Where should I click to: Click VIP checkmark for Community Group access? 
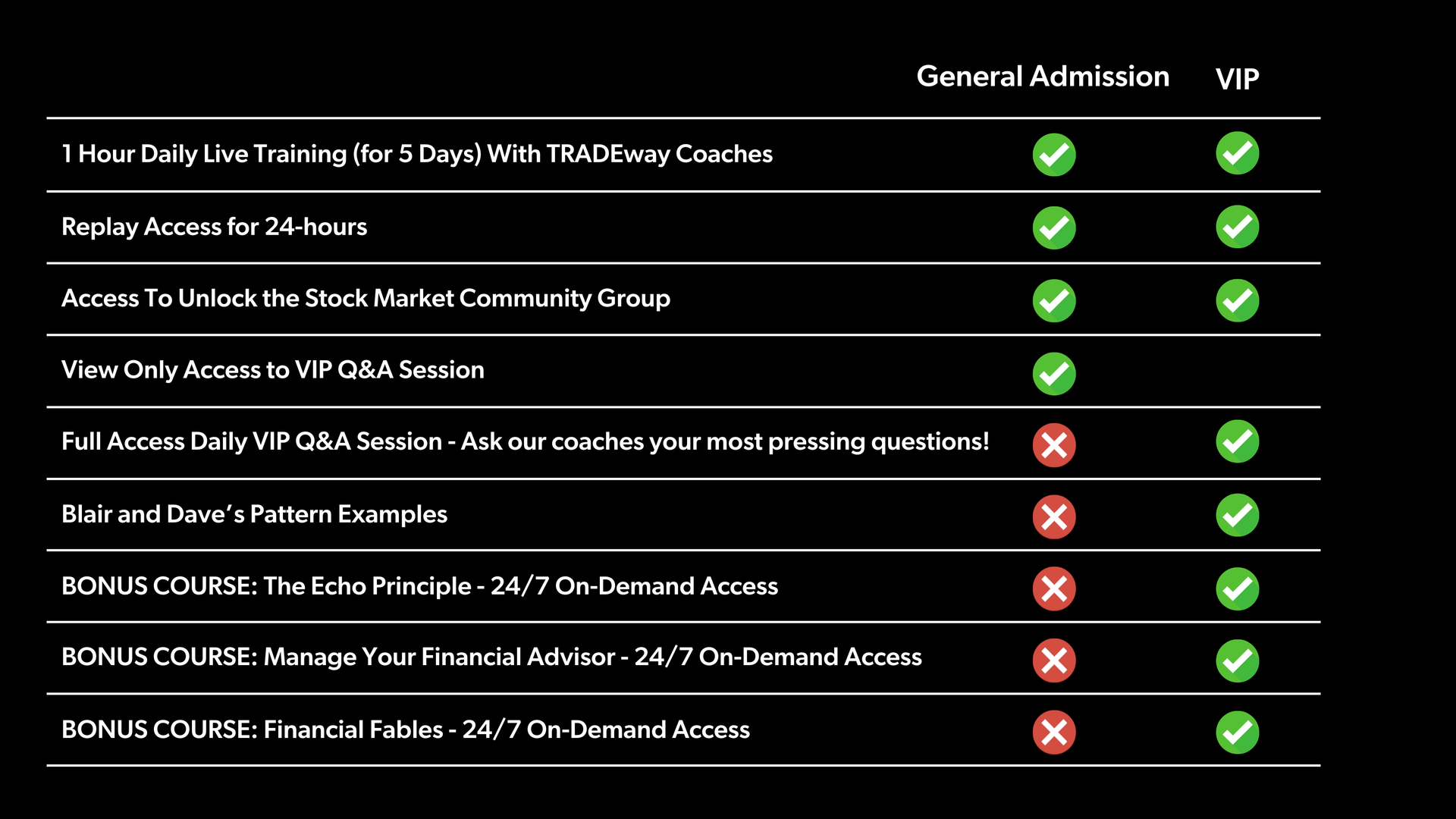click(1237, 300)
